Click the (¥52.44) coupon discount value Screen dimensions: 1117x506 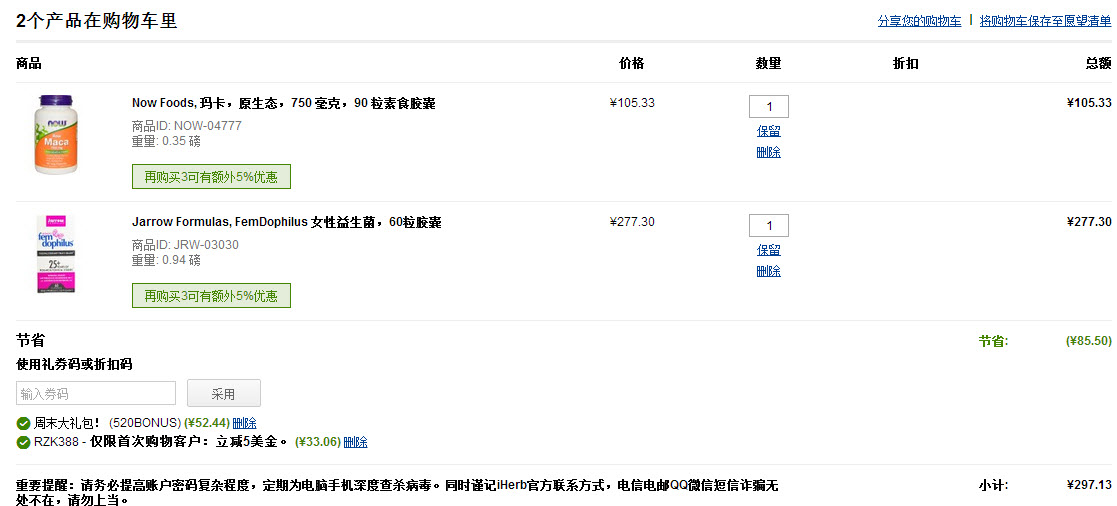[x=207, y=423]
